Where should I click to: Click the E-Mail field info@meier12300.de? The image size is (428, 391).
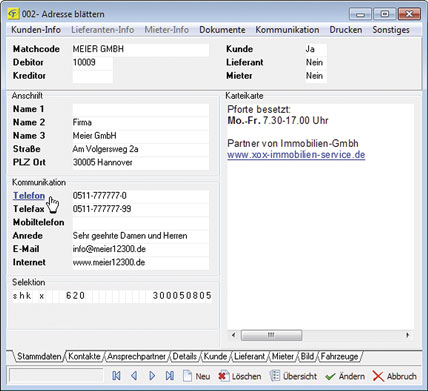[141, 249]
